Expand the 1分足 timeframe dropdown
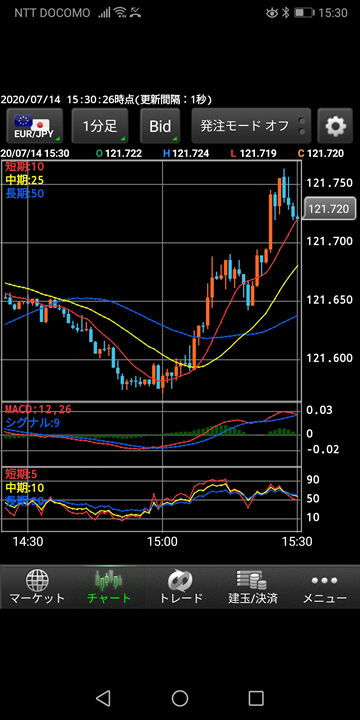Screen dimensions: 360x720 click(x=100, y=126)
